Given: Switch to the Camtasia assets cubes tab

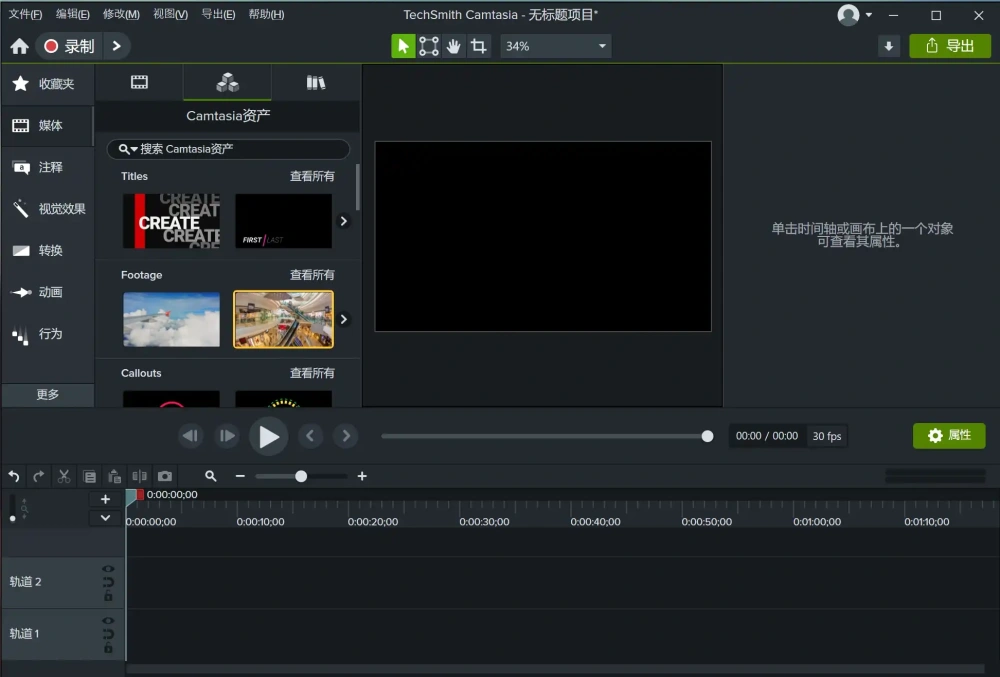Looking at the screenshot, I should pos(227,82).
